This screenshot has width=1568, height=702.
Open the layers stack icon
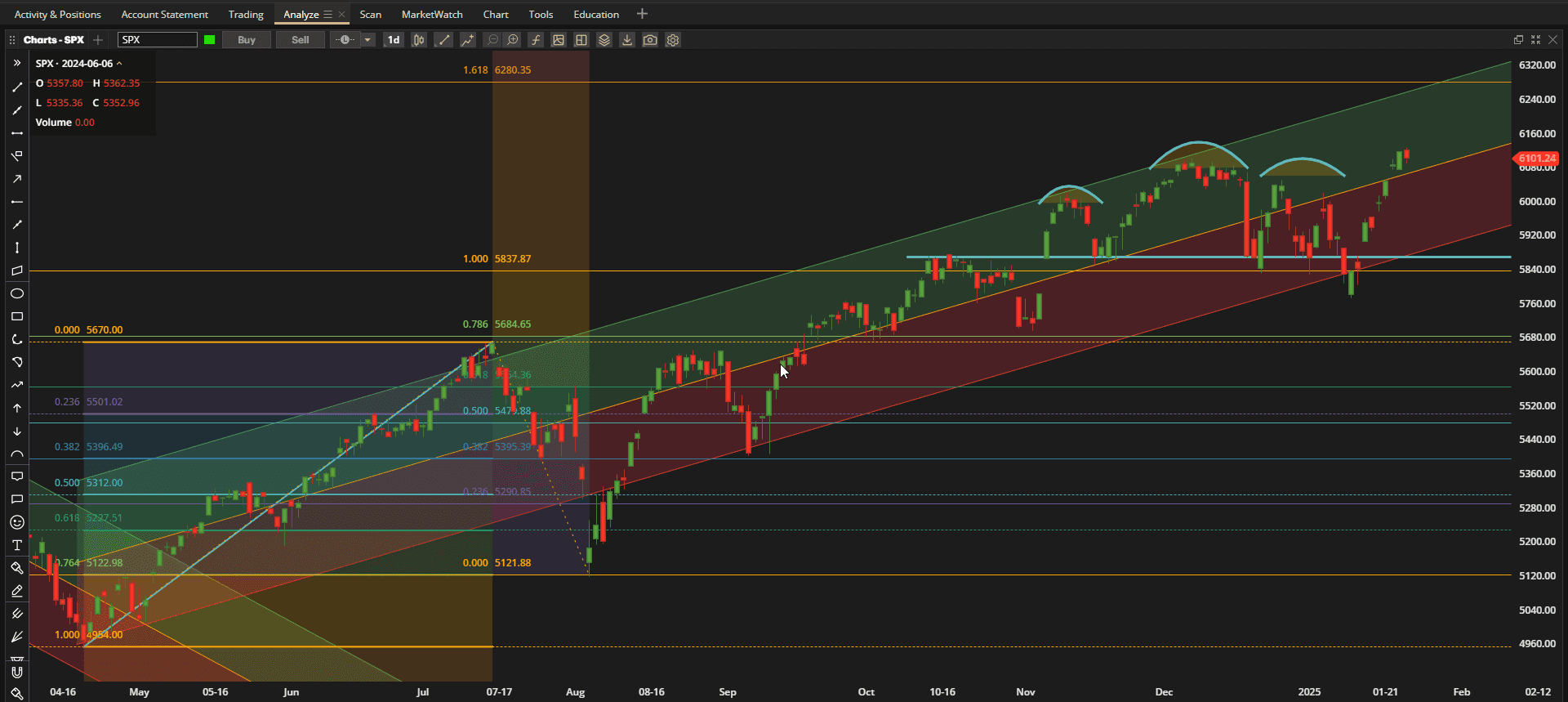click(604, 39)
